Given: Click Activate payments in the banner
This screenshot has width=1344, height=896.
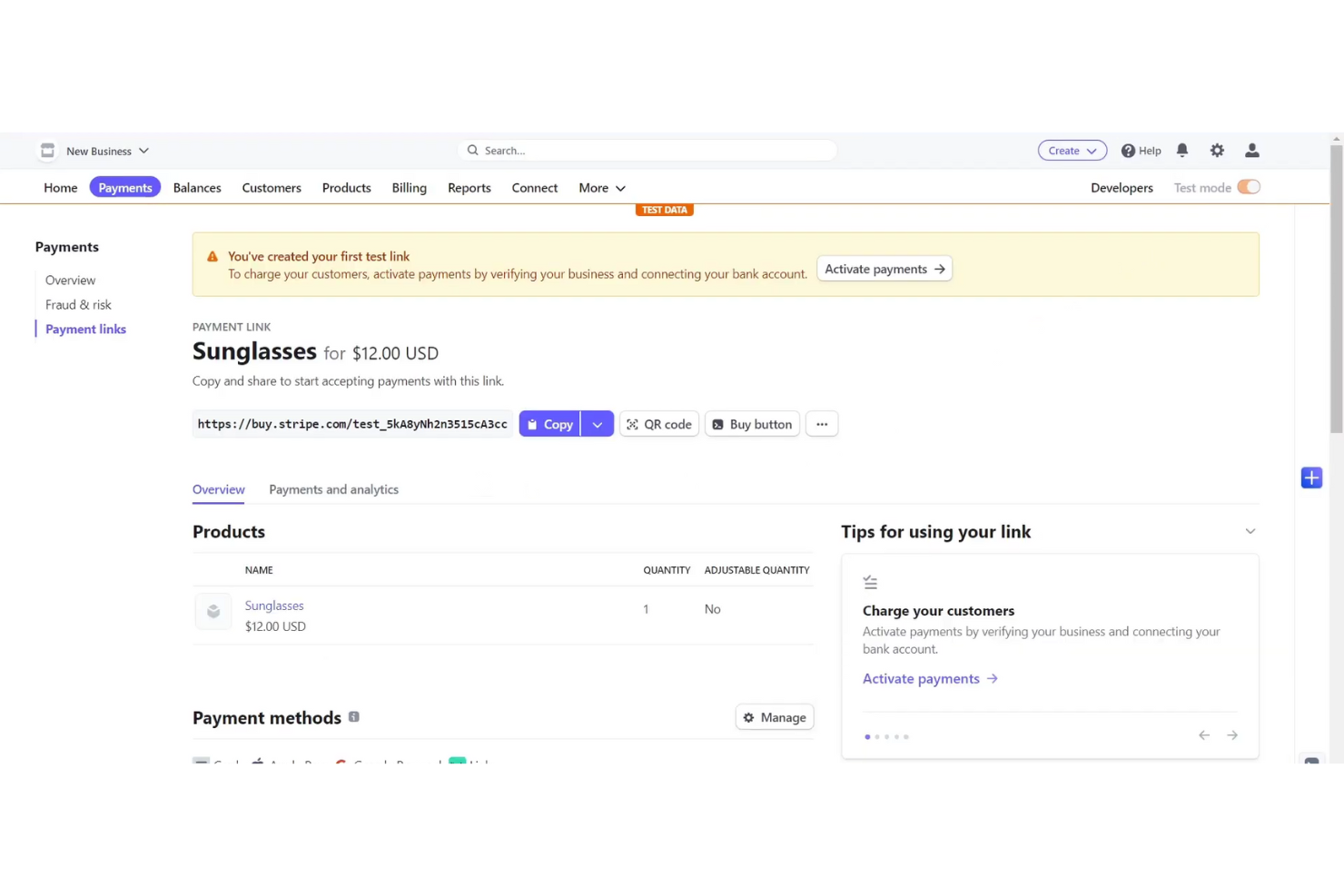Looking at the screenshot, I should tap(884, 269).
